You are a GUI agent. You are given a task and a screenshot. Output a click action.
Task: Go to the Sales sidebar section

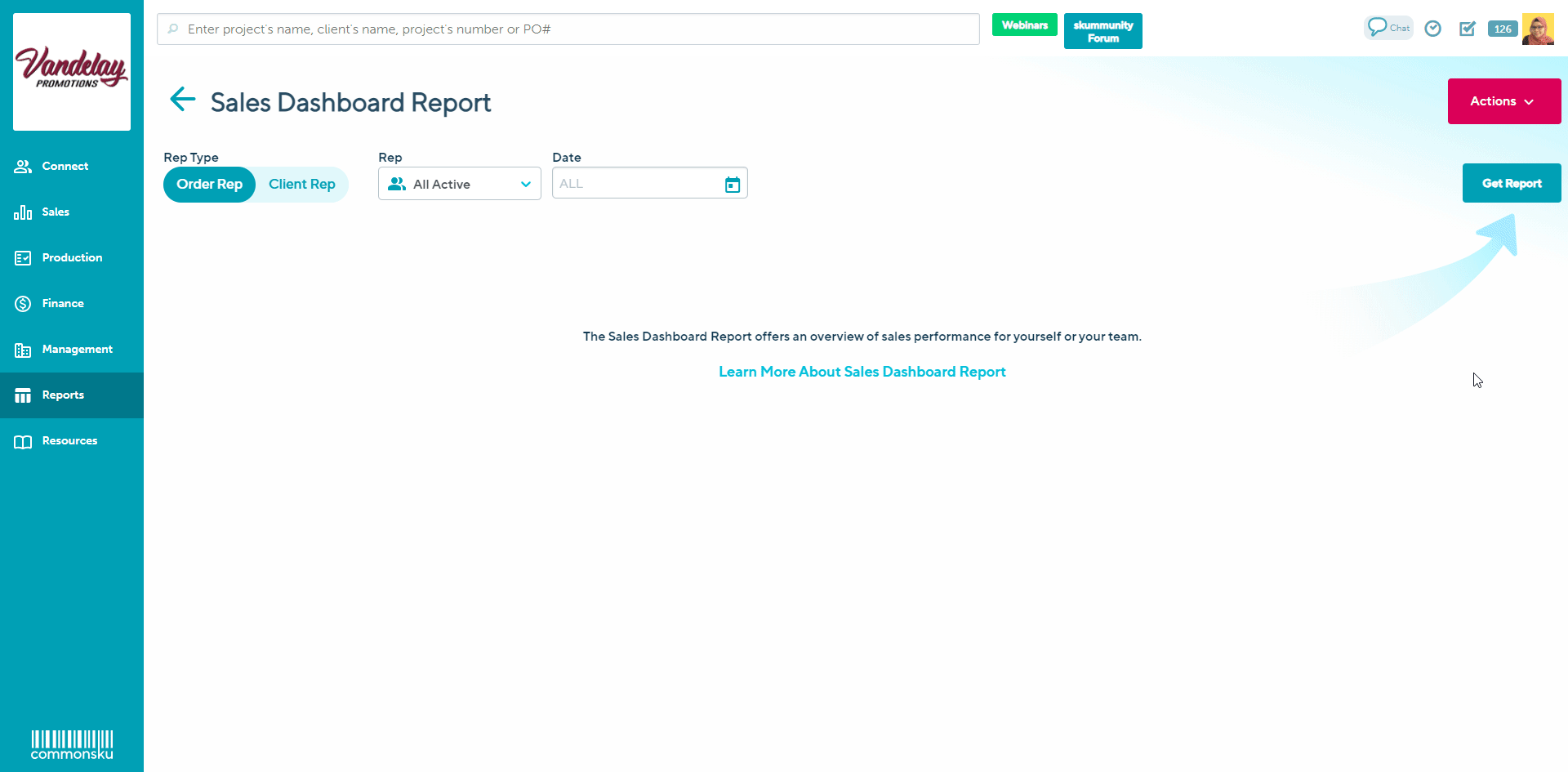click(x=56, y=212)
